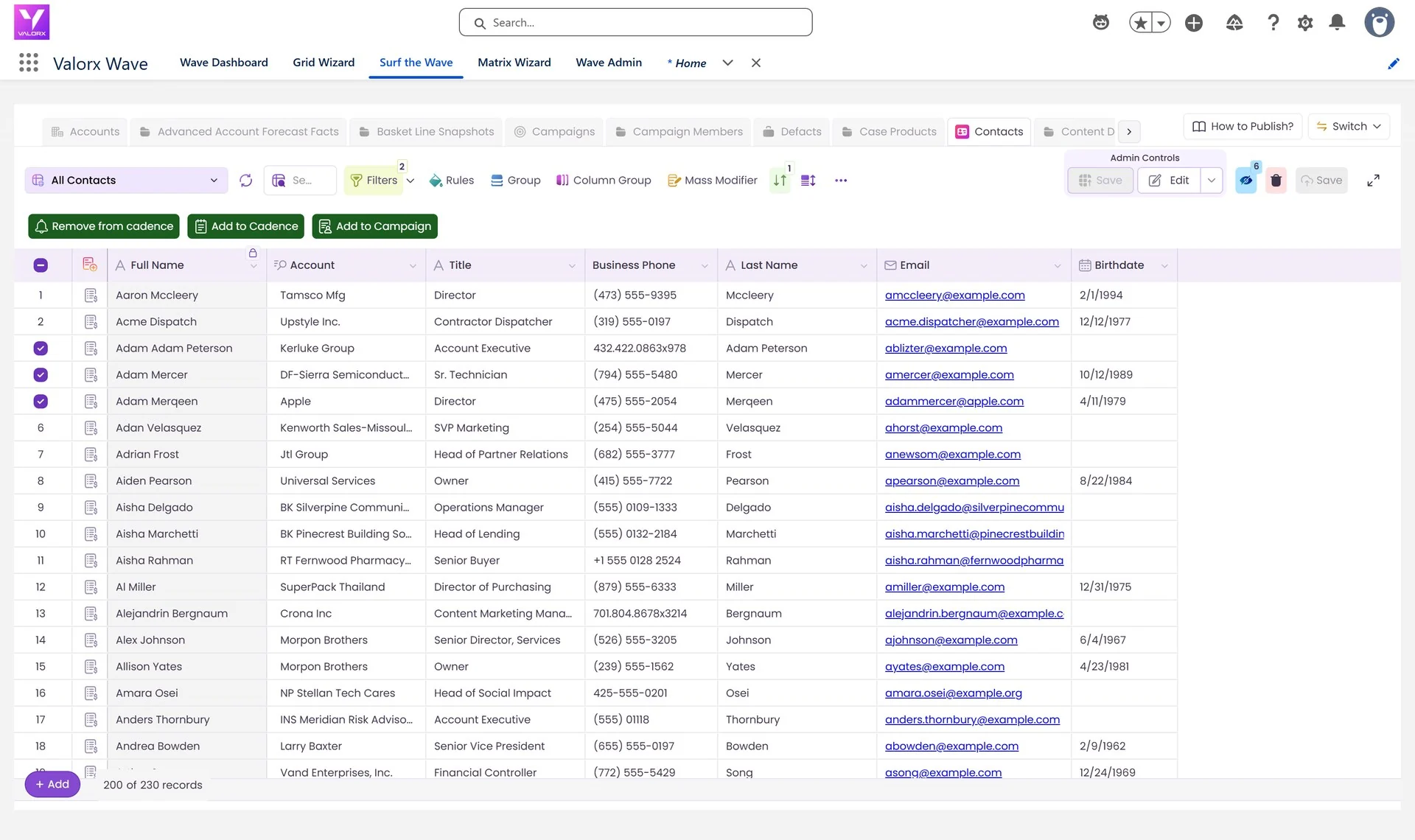Toggle the Full Name column lock icon
Screen dimensions: 1415x840
click(253, 253)
